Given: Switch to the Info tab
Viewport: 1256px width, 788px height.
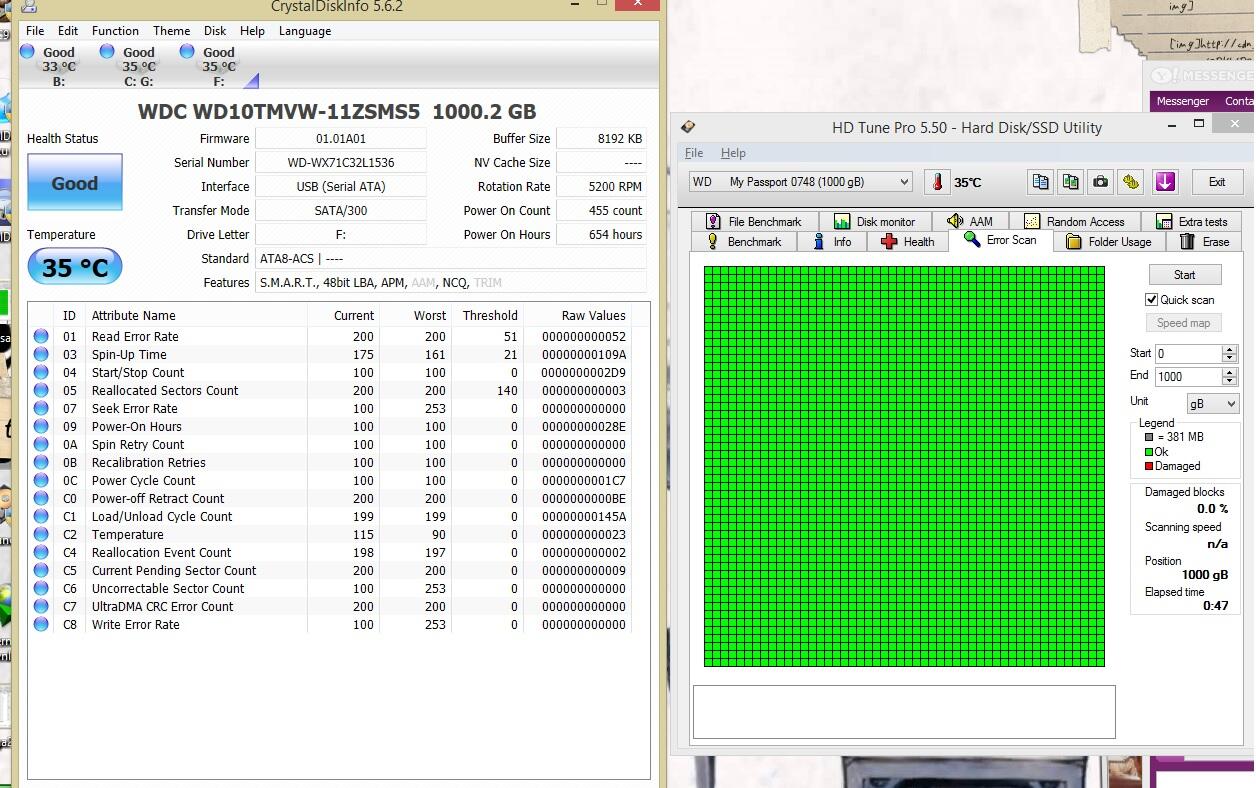Looking at the screenshot, I should pyautogui.click(x=832, y=242).
